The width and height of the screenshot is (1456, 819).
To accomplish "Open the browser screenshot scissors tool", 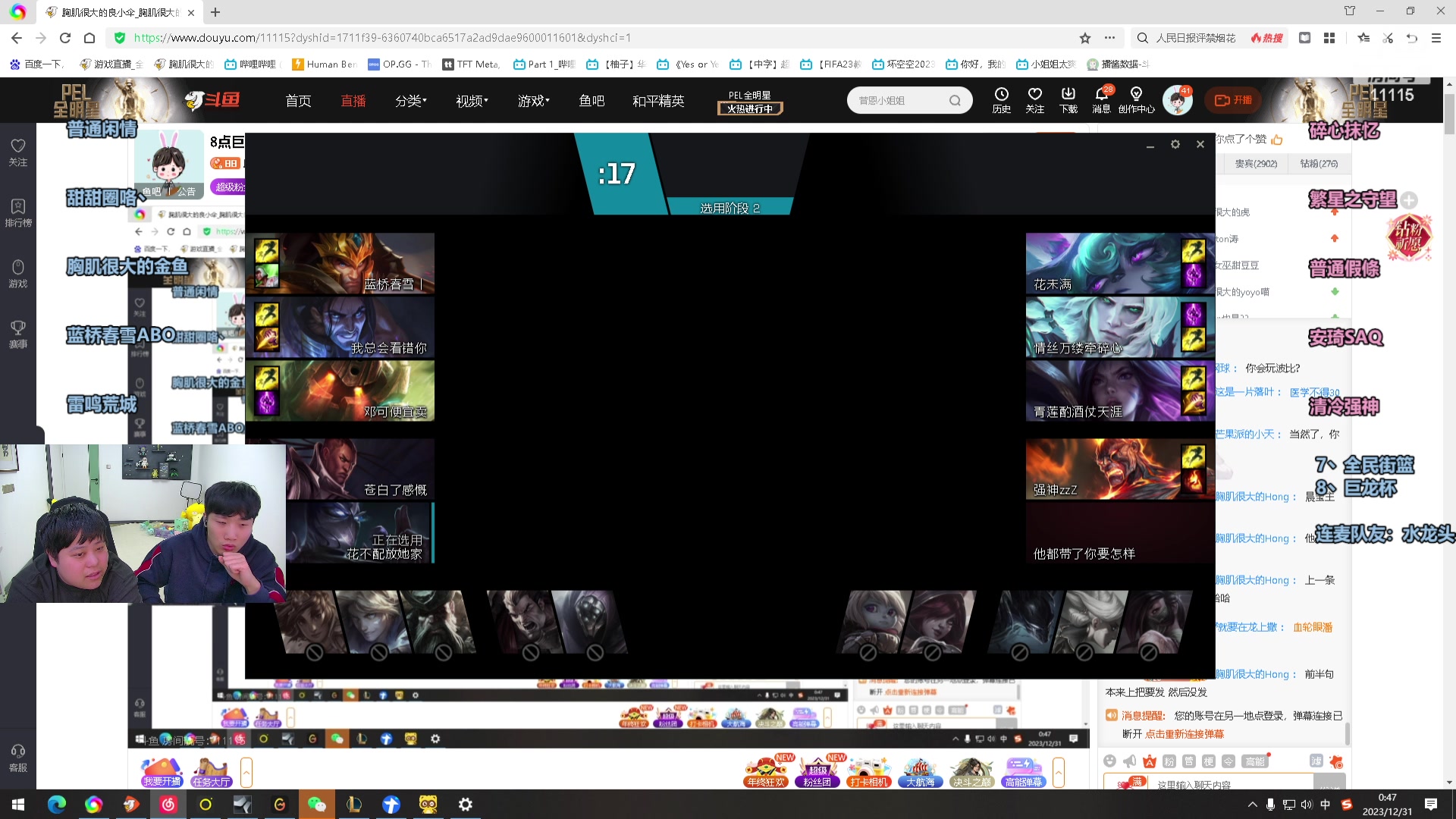I will 1388,38.
